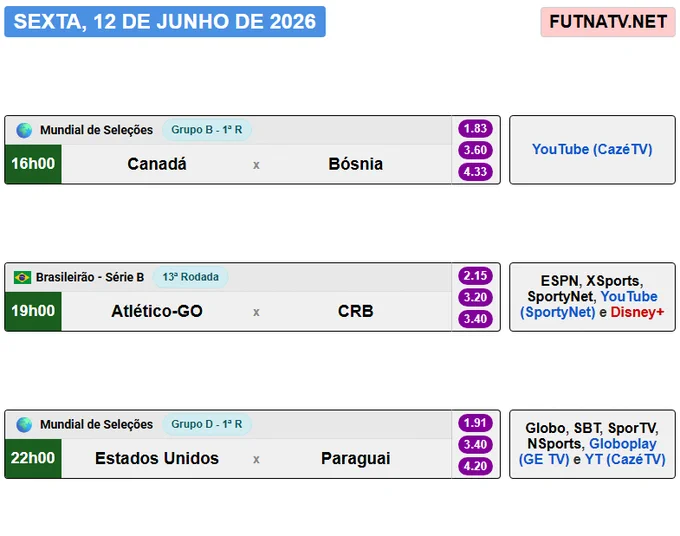The height and width of the screenshot is (536, 680).
Task: Select the 1.83 odds badge
Action: point(475,128)
